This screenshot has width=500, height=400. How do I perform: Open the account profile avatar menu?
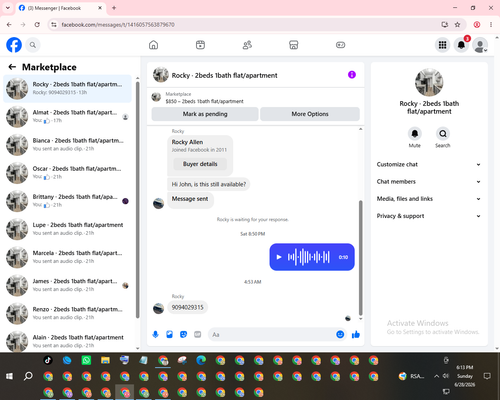480,45
